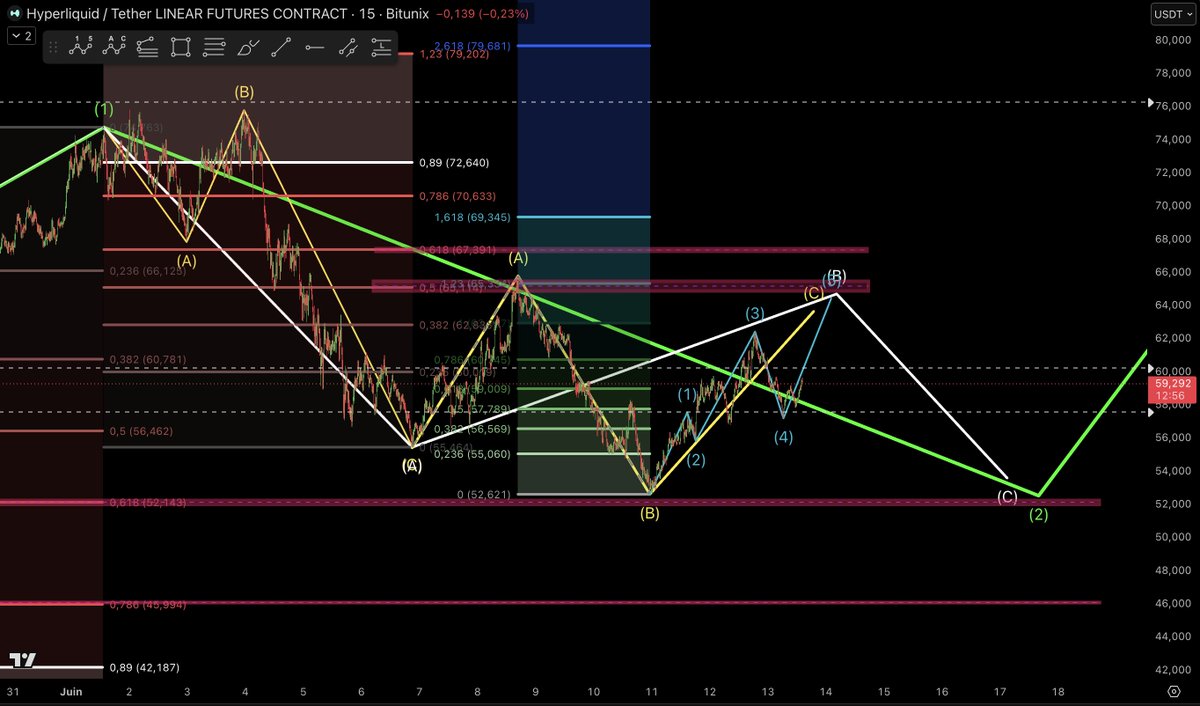Click the Juin date label on time axis

click(x=73, y=691)
